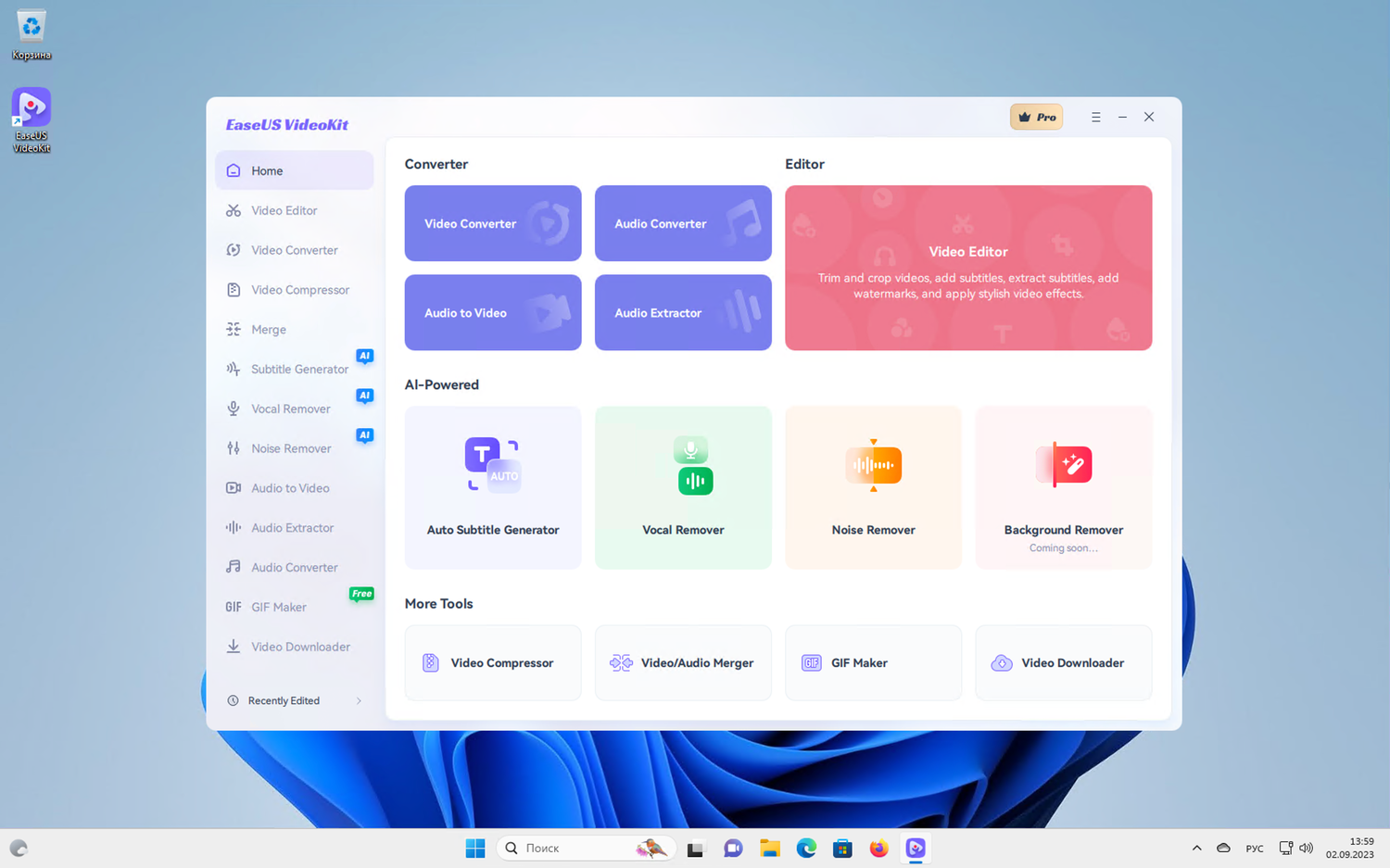Image resolution: width=1390 pixels, height=868 pixels.
Task: Click the Pro upgrade button
Action: (x=1036, y=117)
